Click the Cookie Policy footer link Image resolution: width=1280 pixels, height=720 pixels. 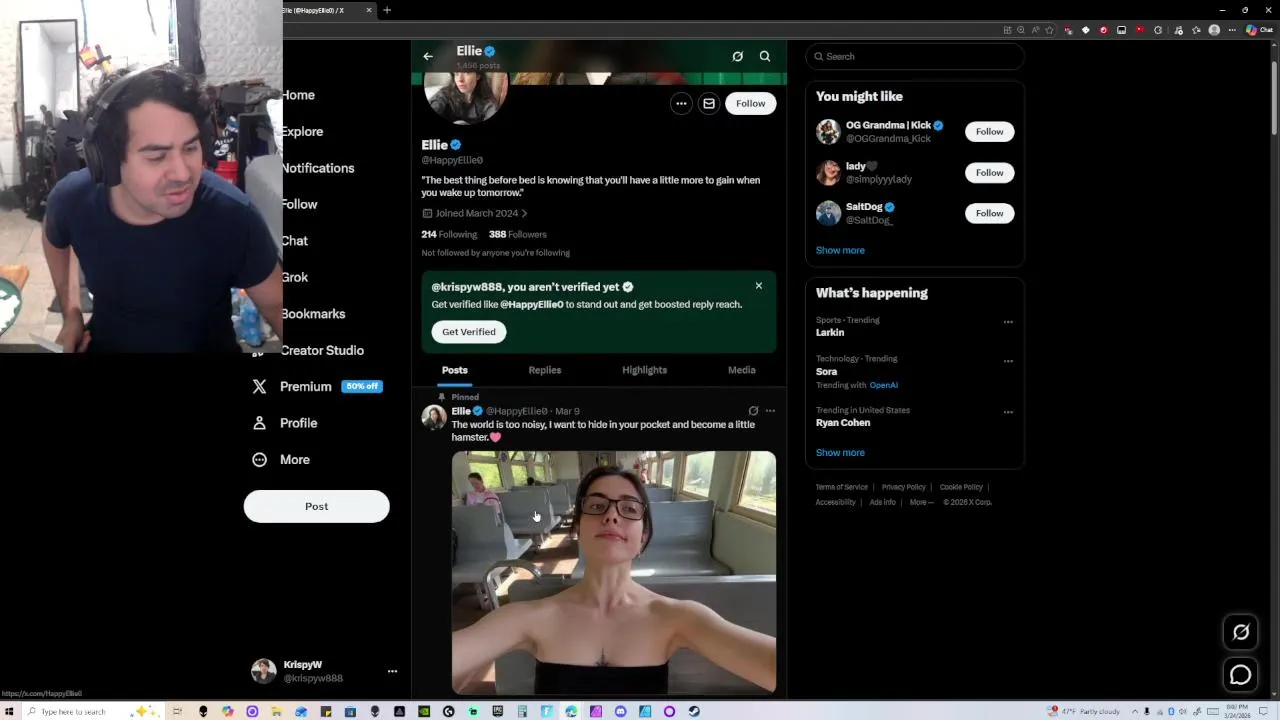click(961, 487)
